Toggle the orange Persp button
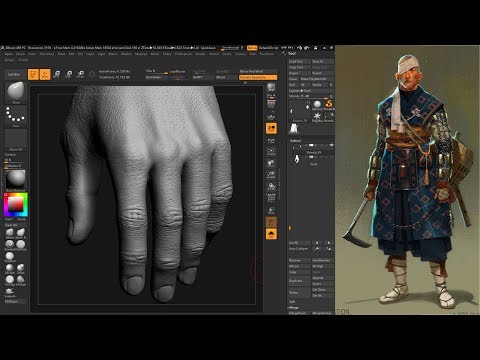Screen dimensions: 480x360 click(271, 128)
